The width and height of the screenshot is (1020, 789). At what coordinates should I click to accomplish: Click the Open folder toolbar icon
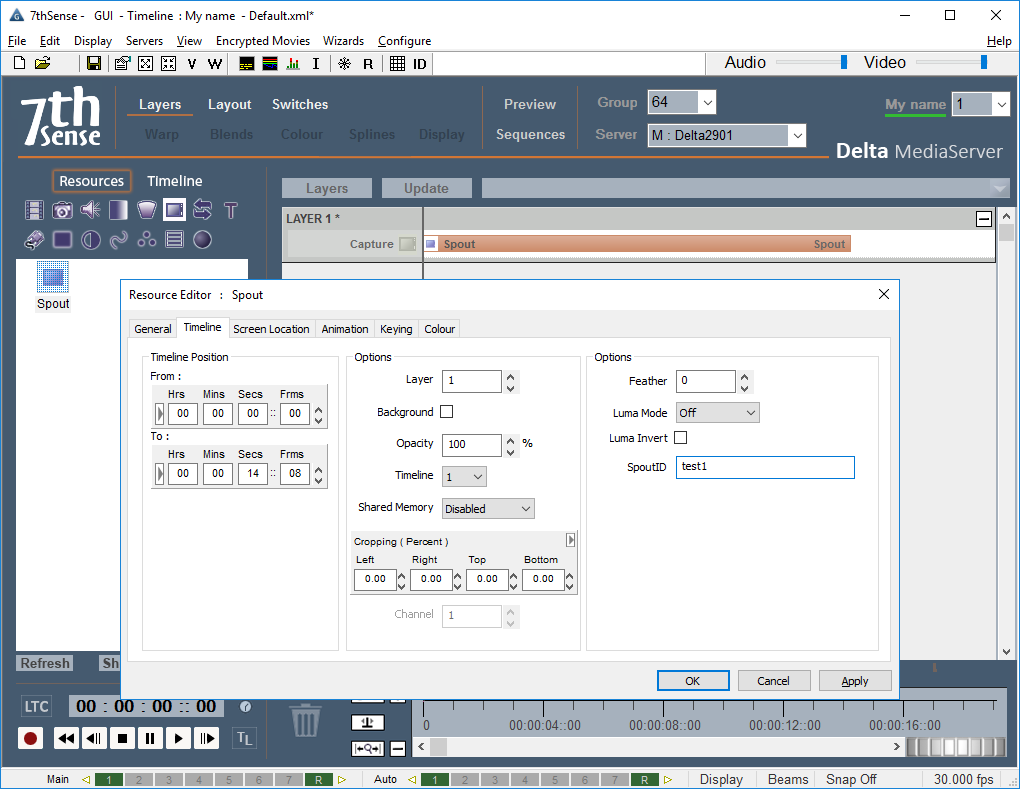point(42,63)
